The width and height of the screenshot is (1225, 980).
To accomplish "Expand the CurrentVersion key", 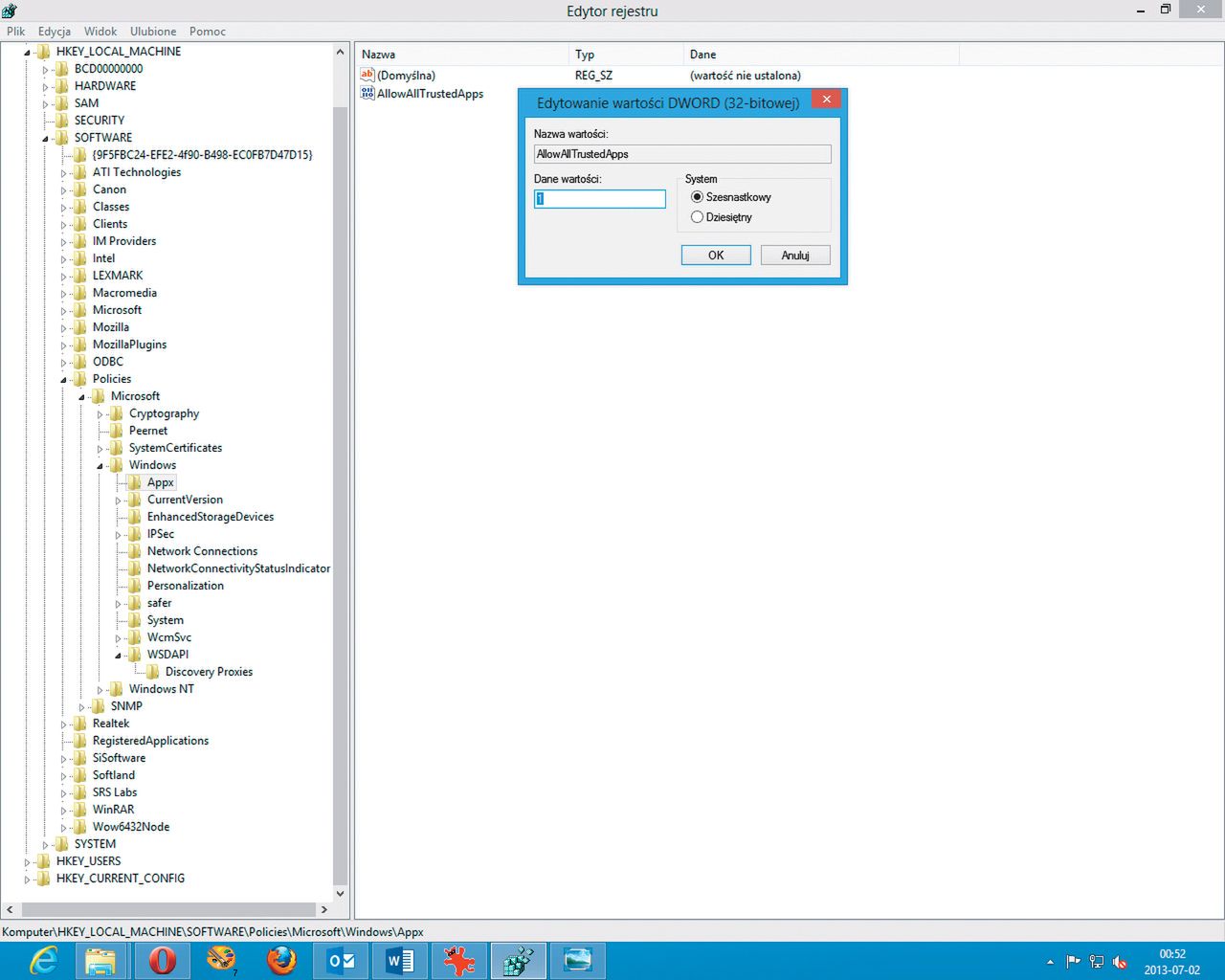I will (118, 501).
